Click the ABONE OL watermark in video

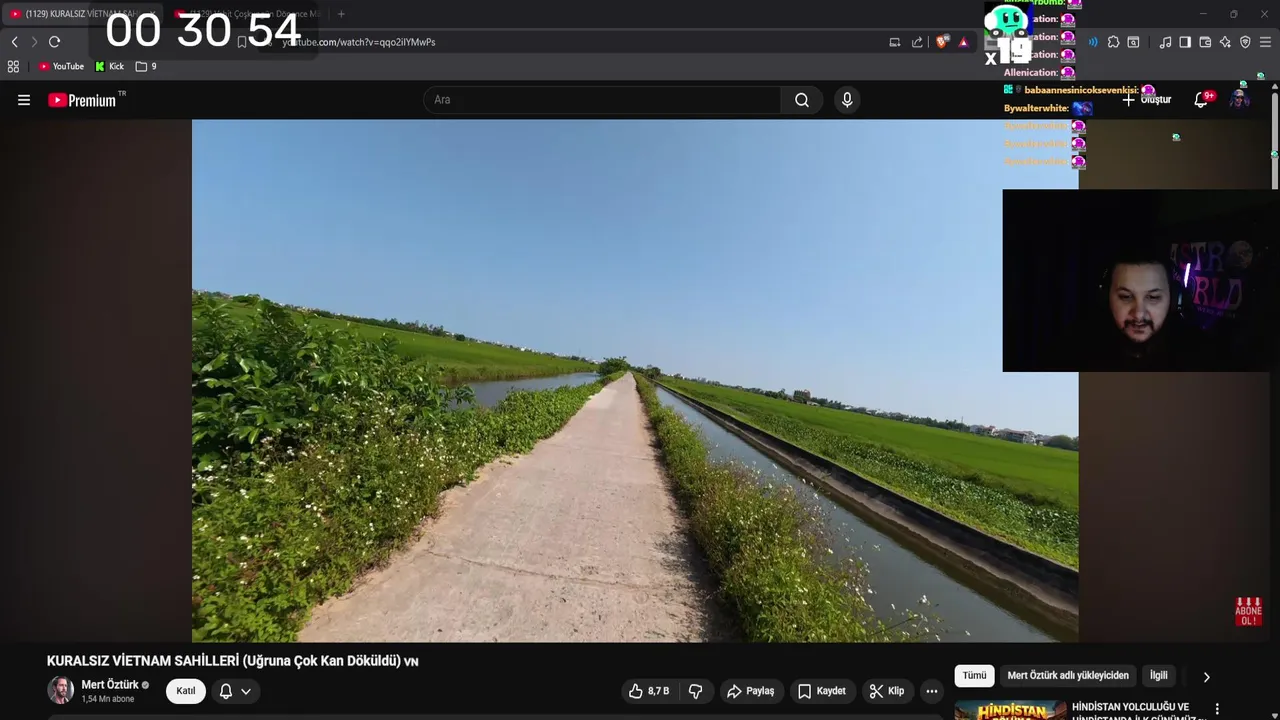[x=1248, y=611]
